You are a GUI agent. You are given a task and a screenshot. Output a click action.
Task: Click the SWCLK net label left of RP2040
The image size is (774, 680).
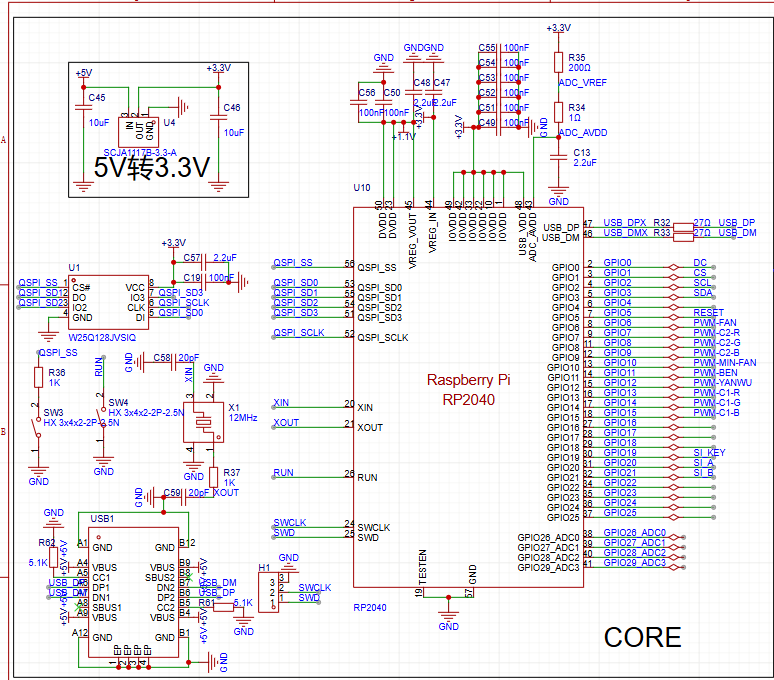289,523
